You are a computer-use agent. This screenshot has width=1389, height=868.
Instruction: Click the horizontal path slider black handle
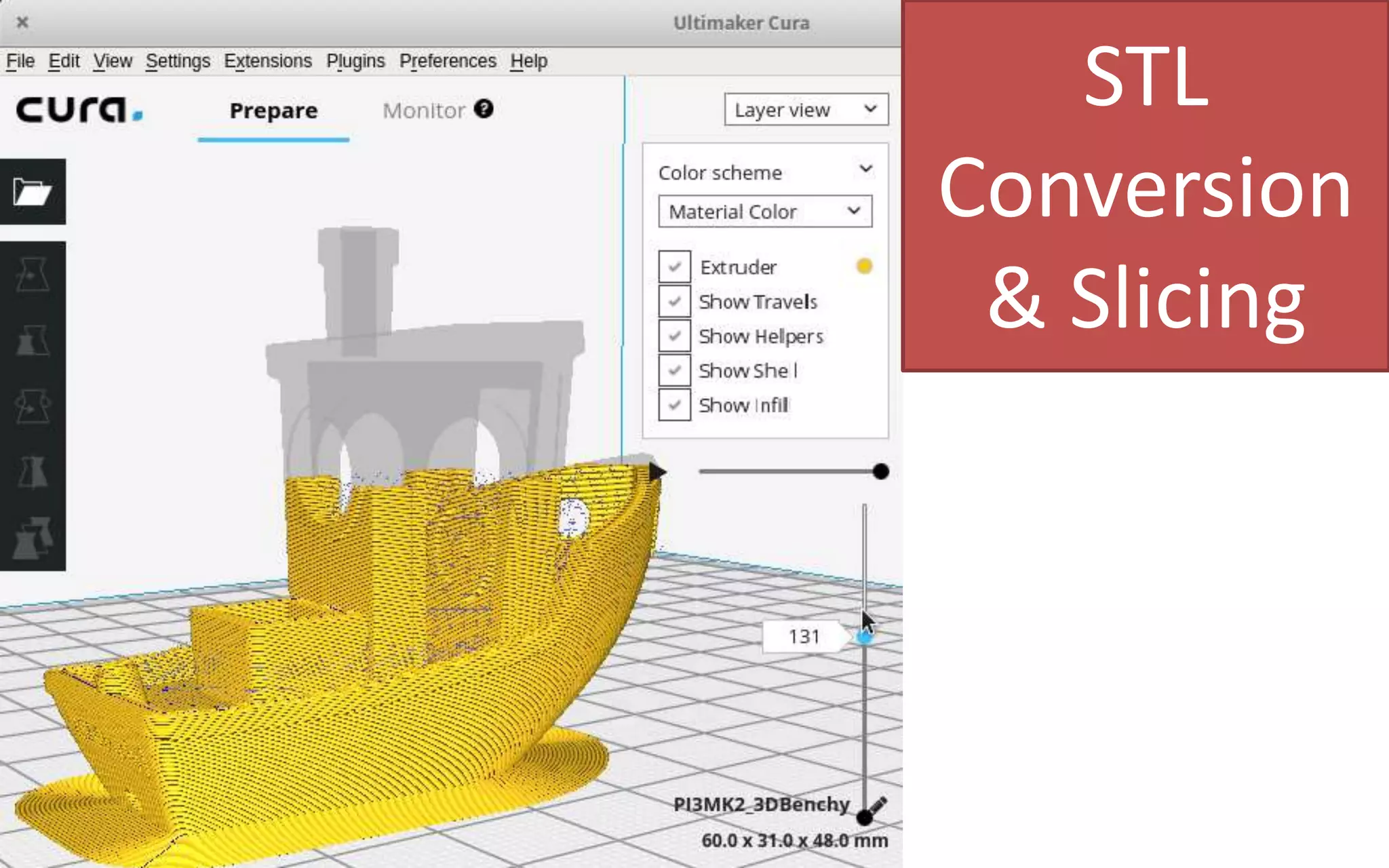coord(880,471)
